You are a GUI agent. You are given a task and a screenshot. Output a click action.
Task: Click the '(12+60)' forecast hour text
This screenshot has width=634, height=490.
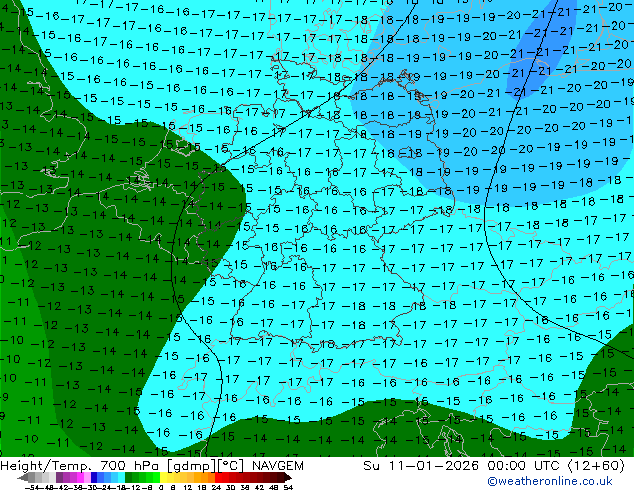click(x=596, y=466)
